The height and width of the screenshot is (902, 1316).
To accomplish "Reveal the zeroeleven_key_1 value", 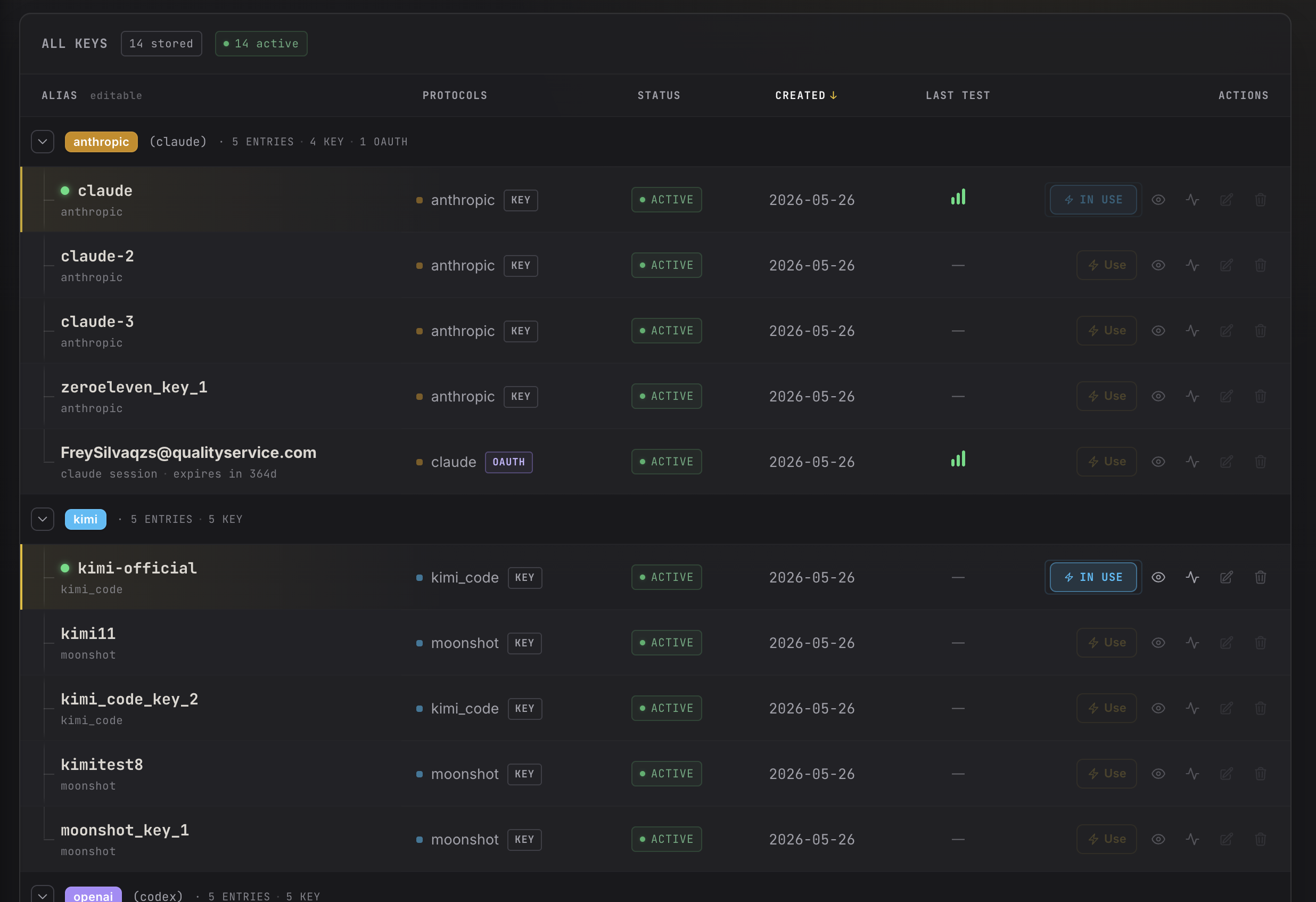I will (1158, 396).
